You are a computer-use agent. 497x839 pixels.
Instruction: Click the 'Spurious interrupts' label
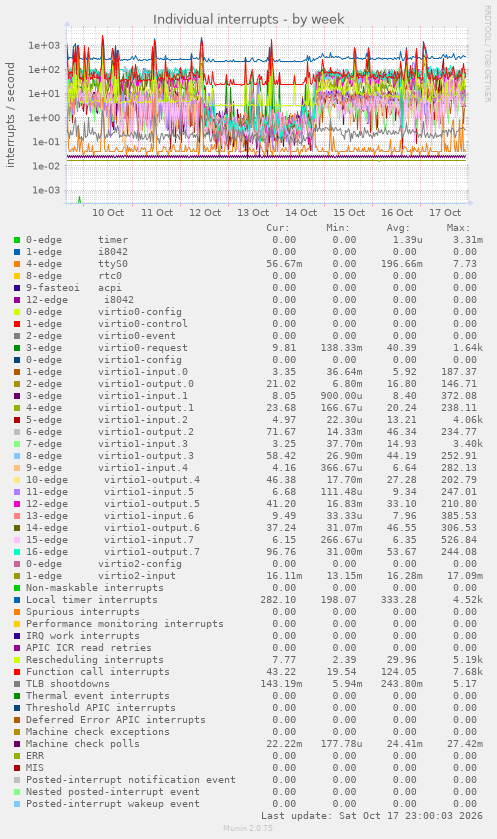83,612
